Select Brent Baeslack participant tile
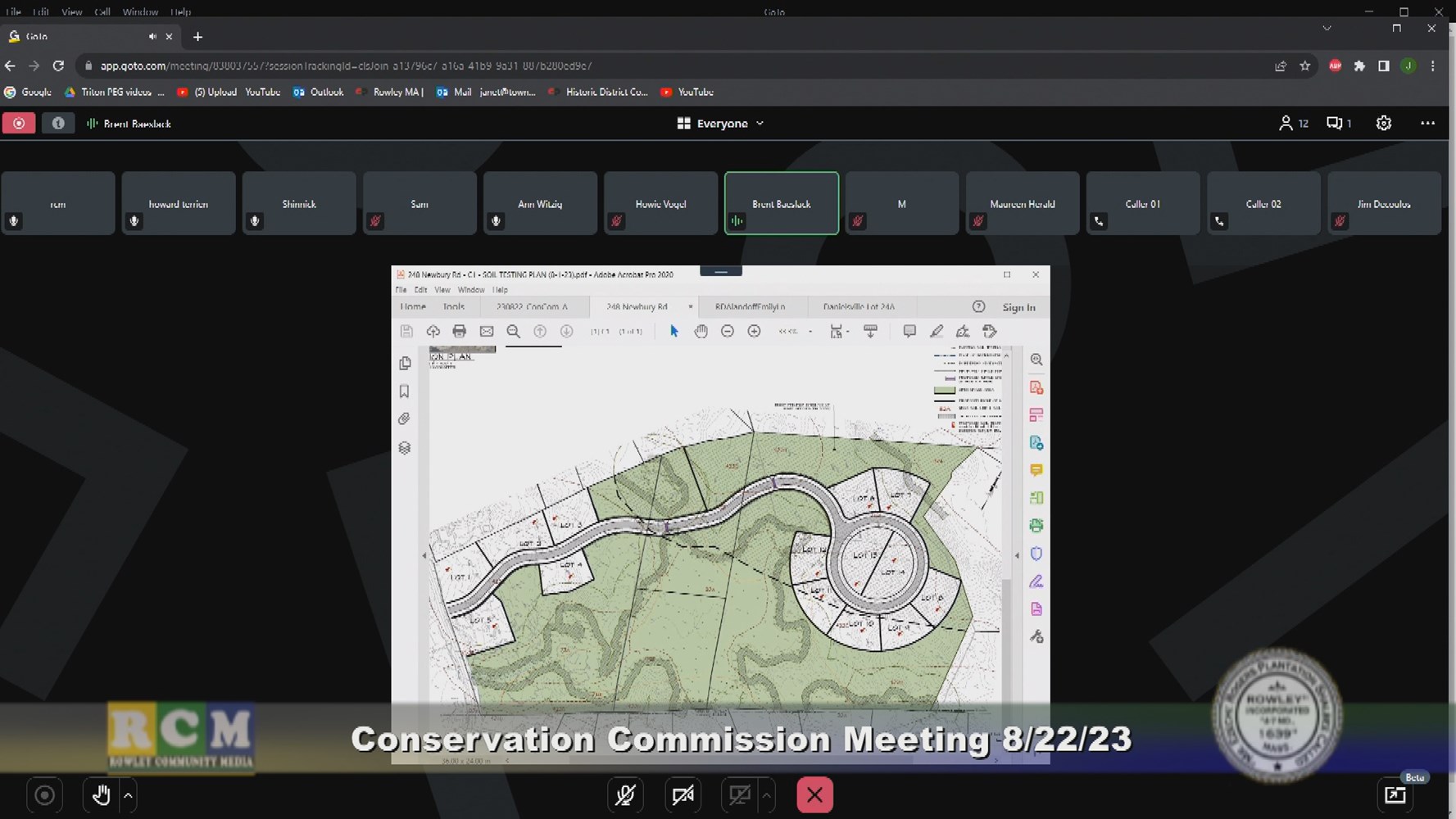Image resolution: width=1456 pixels, height=819 pixels. click(782, 203)
